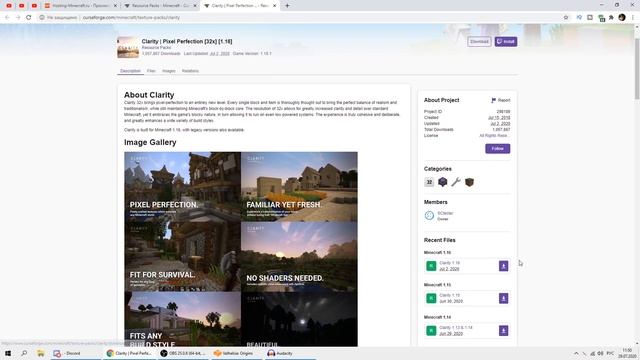Open the Chrome profile avatar
The width and height of the screenshot is (640, 360).
(x=622, y=18)
